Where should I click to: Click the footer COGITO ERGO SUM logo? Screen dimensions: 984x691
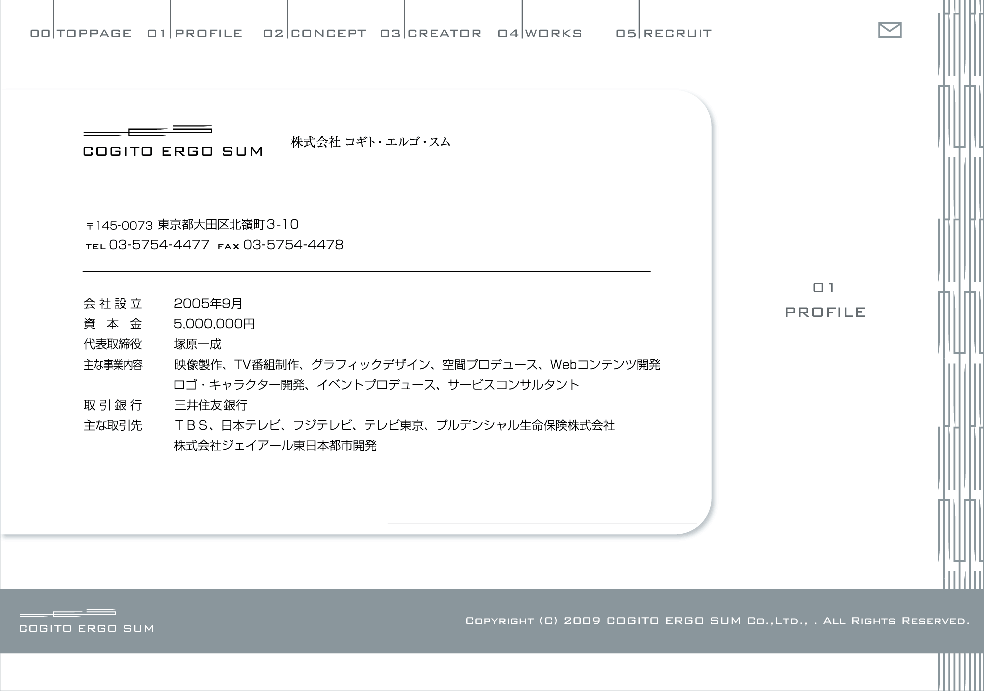point(86,621)
